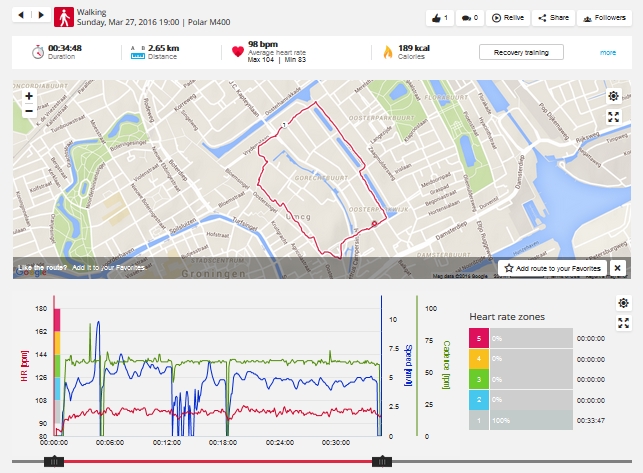This screenshot has height=473, width=643.
Task: Click the Recovery training button
Action: click(521, 52)
